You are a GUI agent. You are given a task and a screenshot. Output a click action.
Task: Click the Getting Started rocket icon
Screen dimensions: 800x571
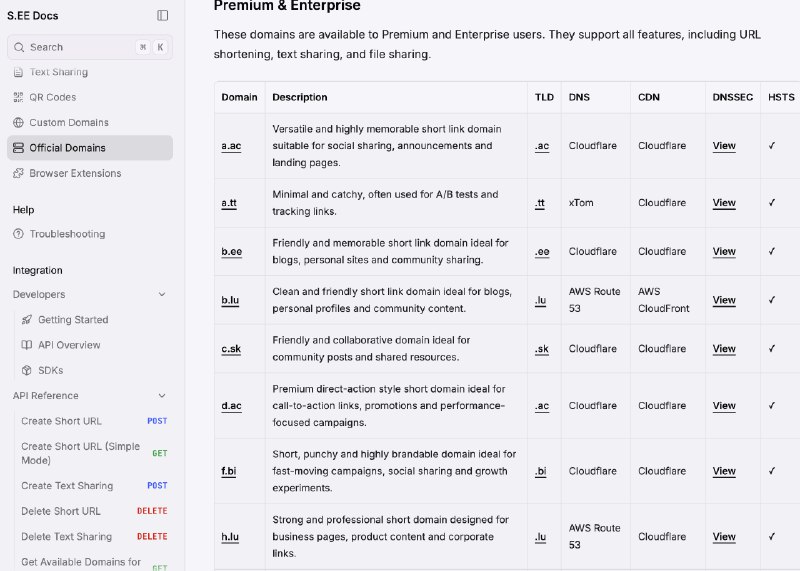tap(27, 320)
